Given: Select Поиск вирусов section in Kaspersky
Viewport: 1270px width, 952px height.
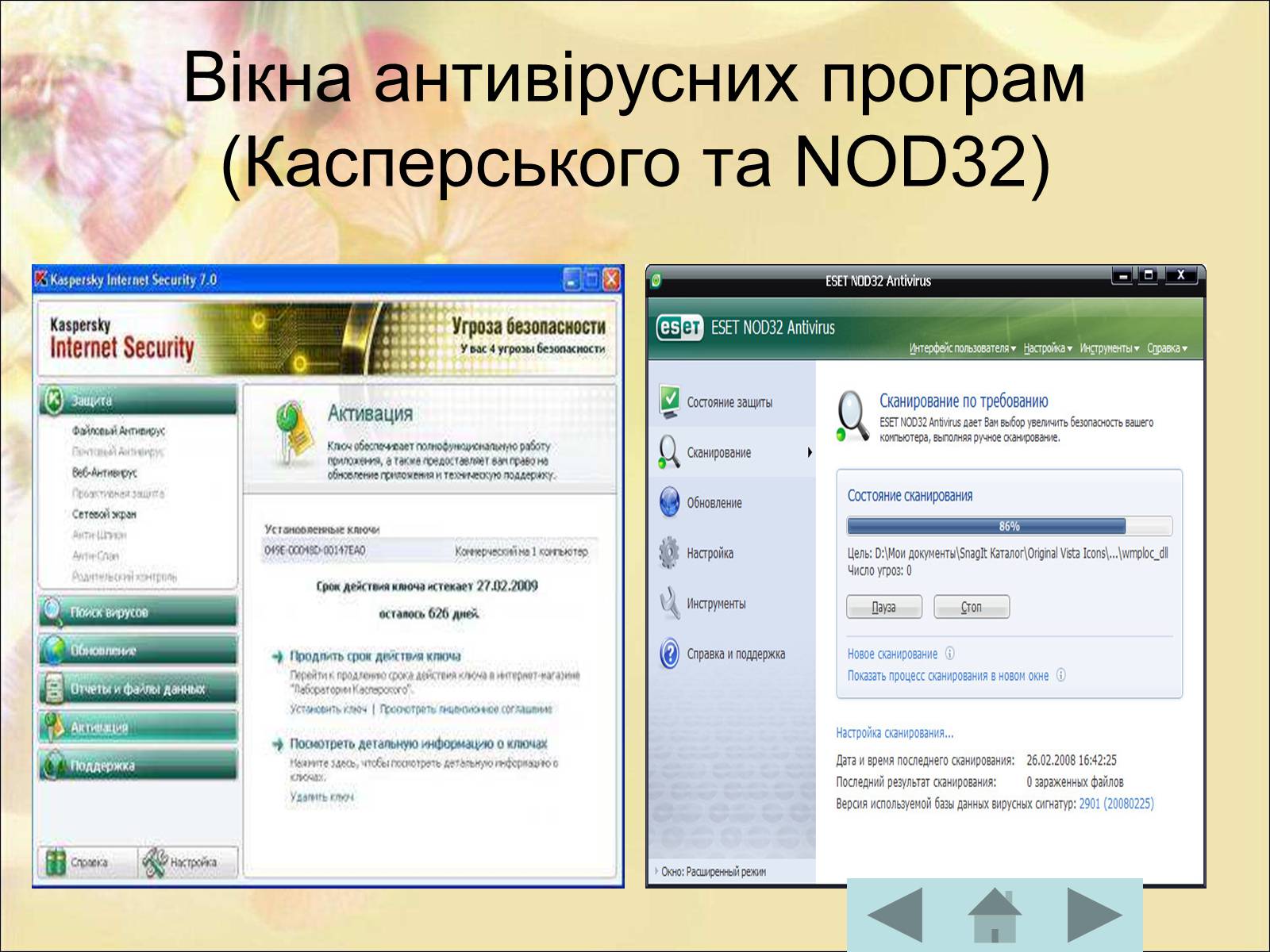Looking at the screenshot, I should click(x=137, y=612).
